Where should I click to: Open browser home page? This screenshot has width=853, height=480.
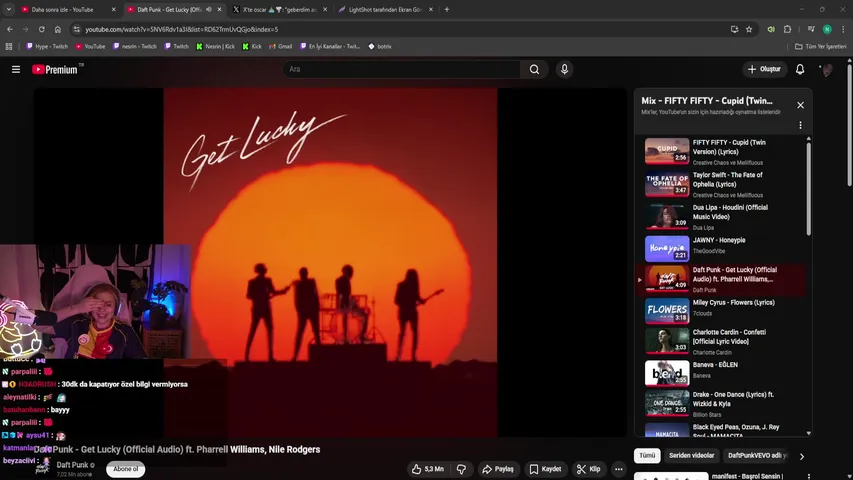58,29
